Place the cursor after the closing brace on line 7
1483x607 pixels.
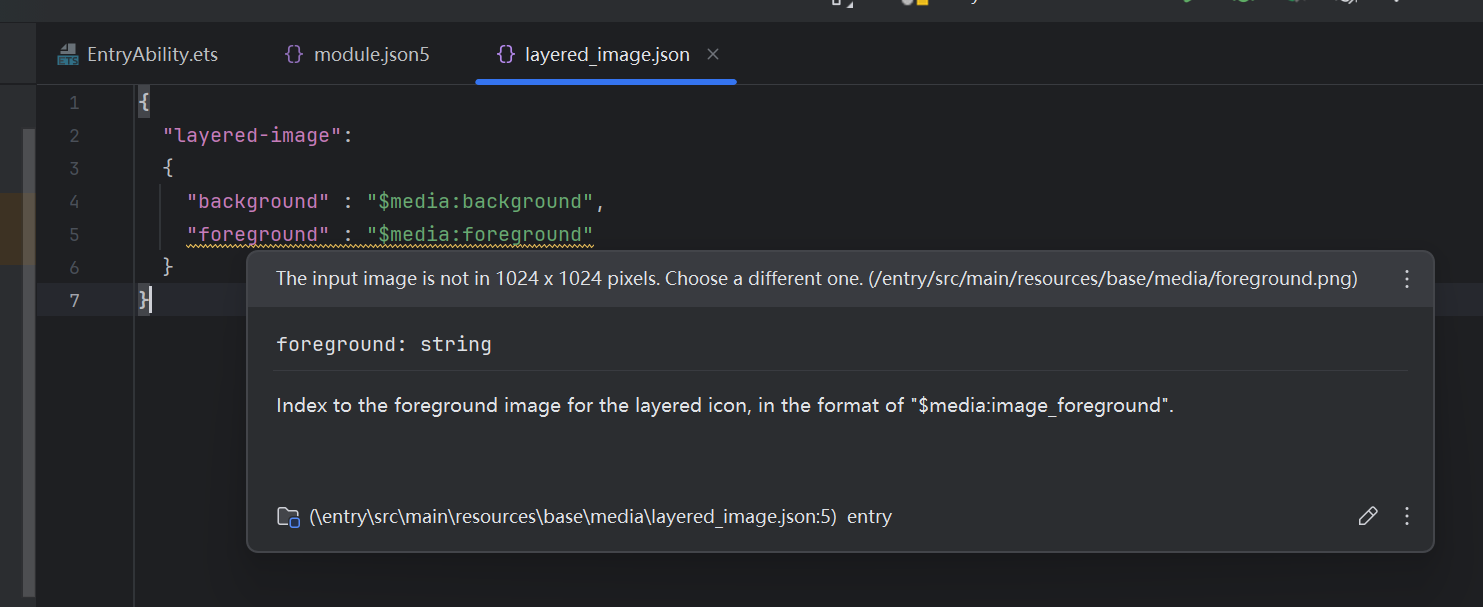pyautogui.click(x=152, y=300)
